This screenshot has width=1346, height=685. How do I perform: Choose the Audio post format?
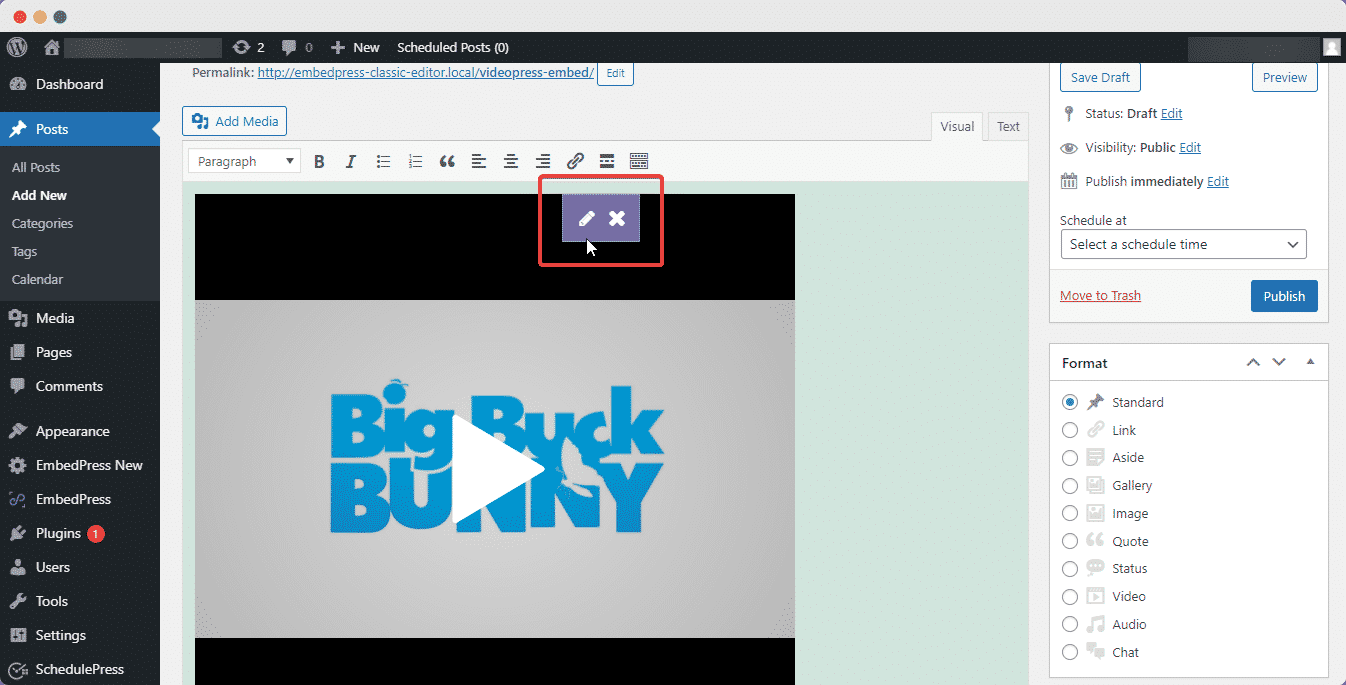[1070, 624]
